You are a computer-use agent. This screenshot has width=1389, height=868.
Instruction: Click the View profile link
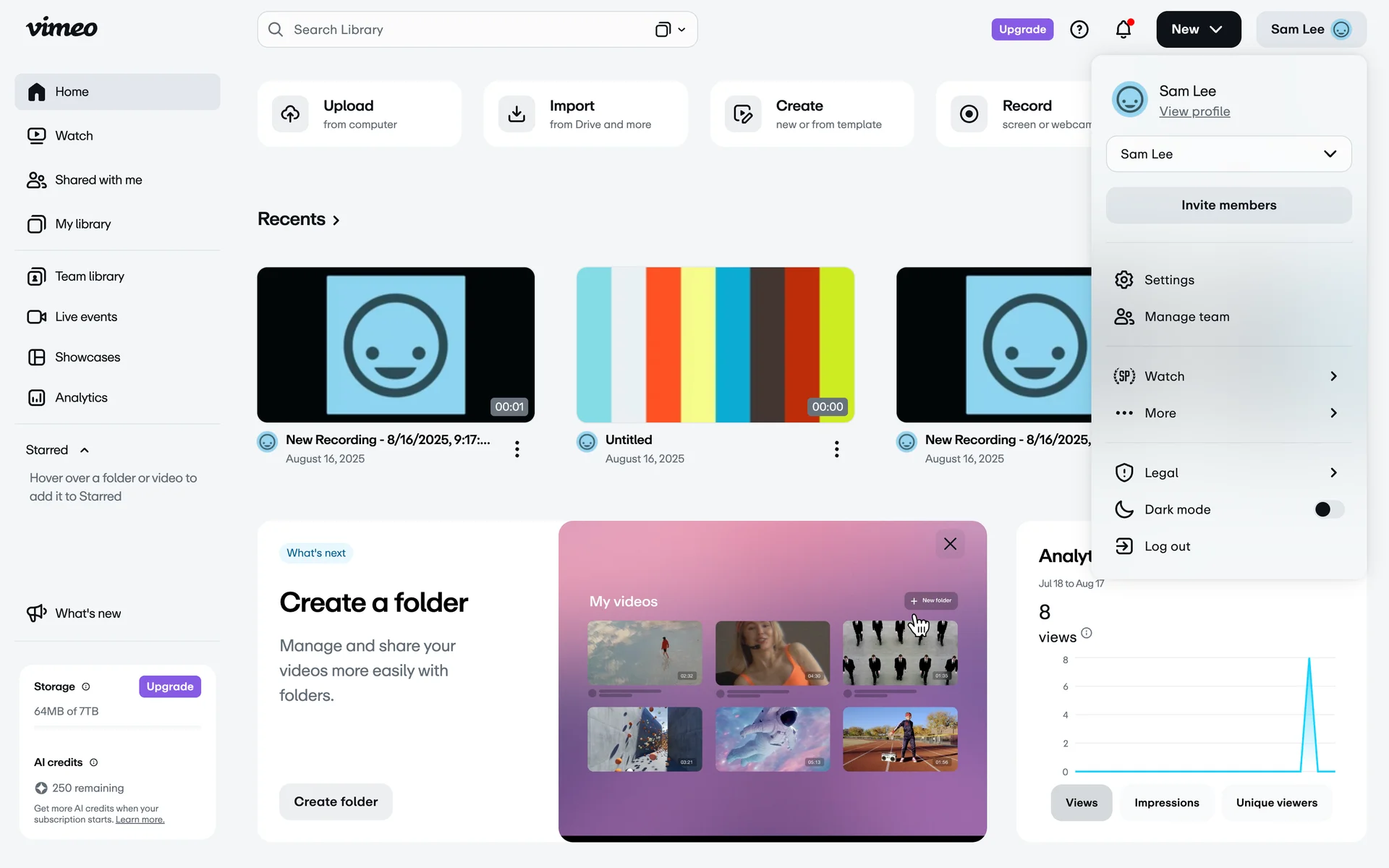tap(1194, 111)
